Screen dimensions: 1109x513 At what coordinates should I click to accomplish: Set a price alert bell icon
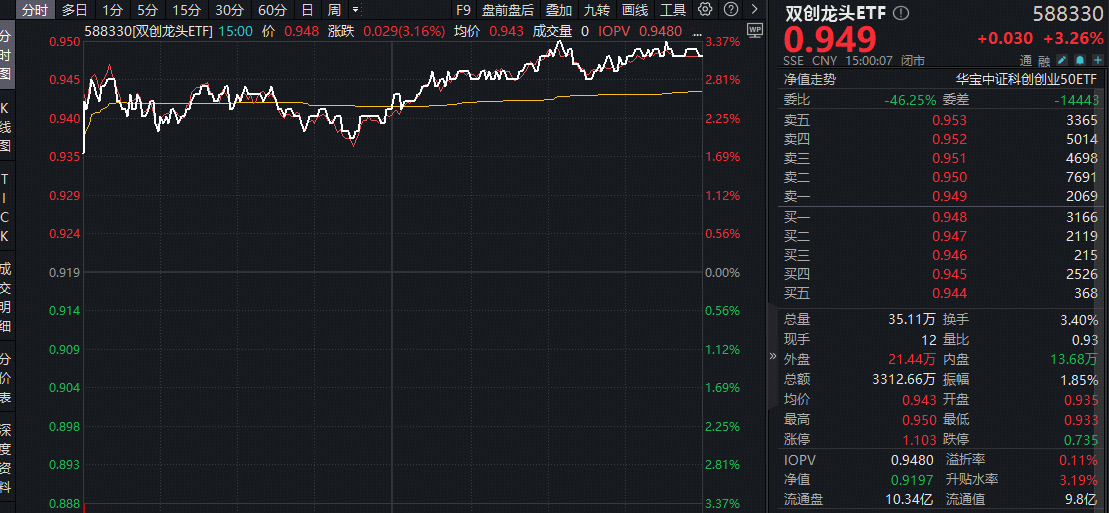[1080, 60]
